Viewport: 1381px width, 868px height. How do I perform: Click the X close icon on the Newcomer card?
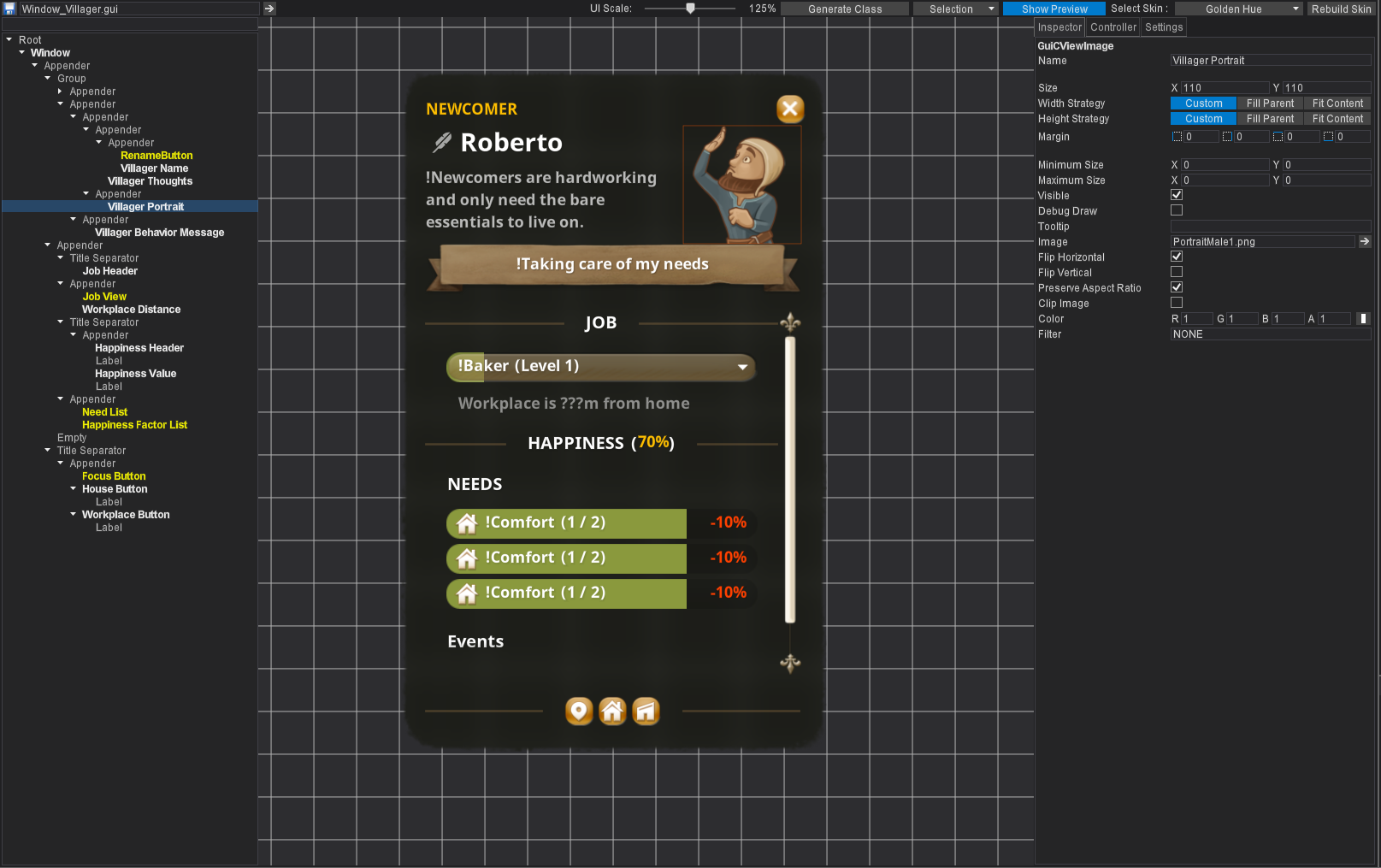(789, 109)
